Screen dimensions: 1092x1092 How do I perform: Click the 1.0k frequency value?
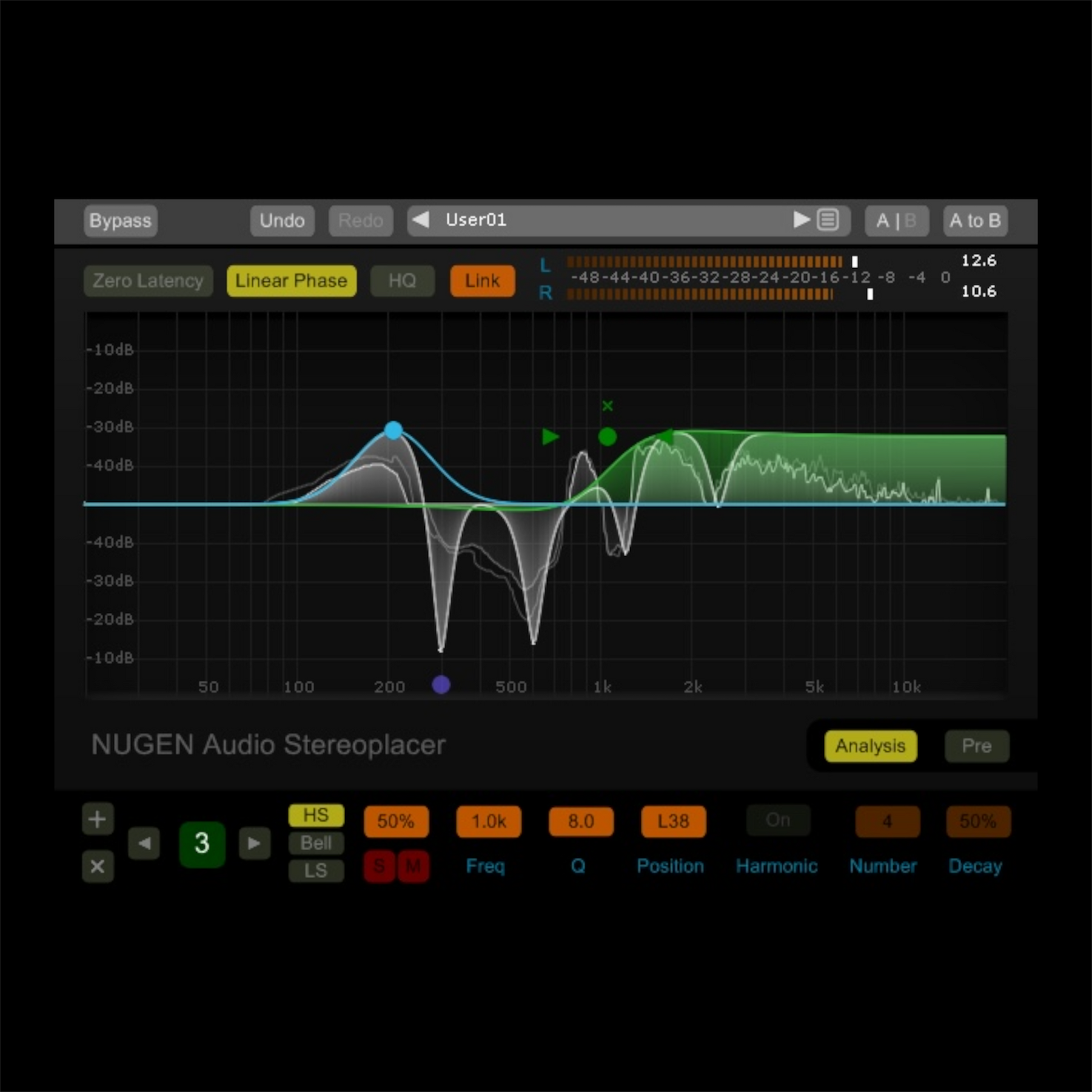click(x=489, y=822)
